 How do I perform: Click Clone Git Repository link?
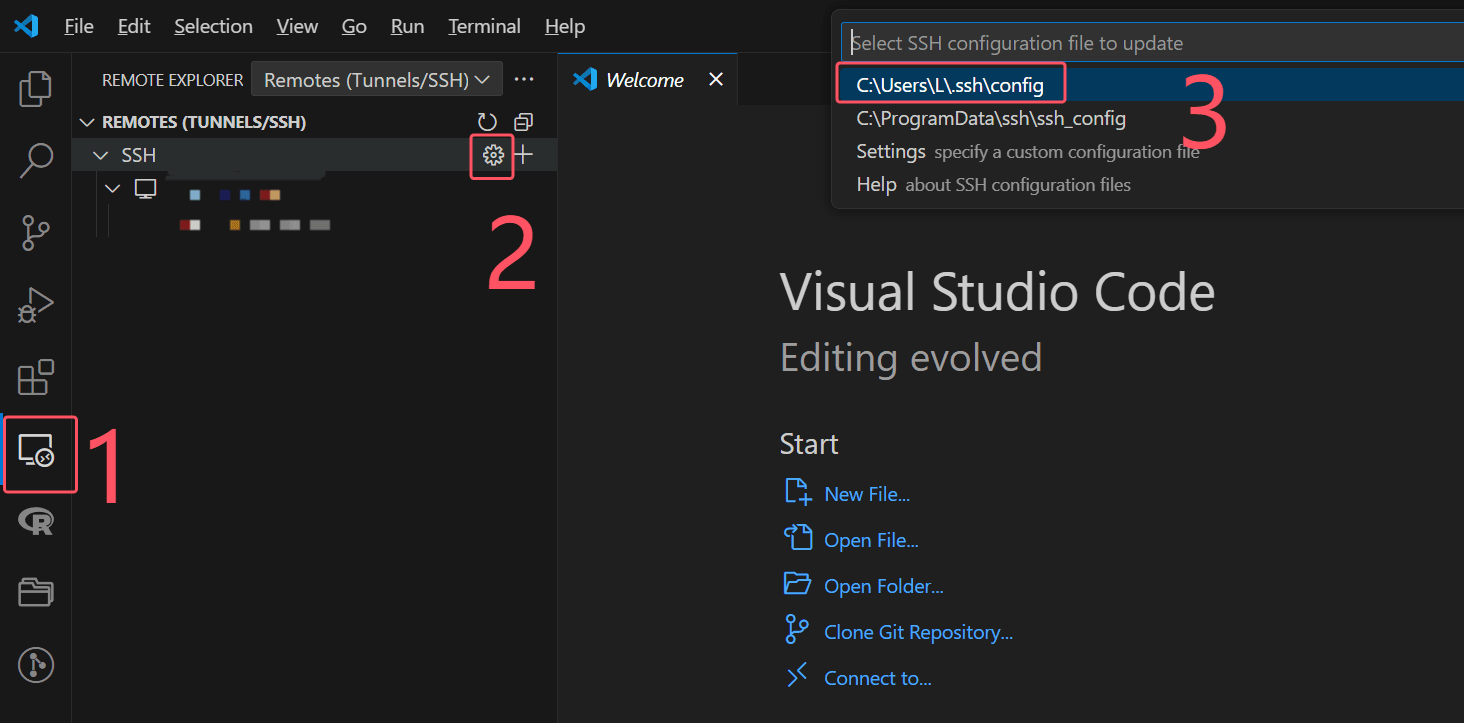coord(917,632)
